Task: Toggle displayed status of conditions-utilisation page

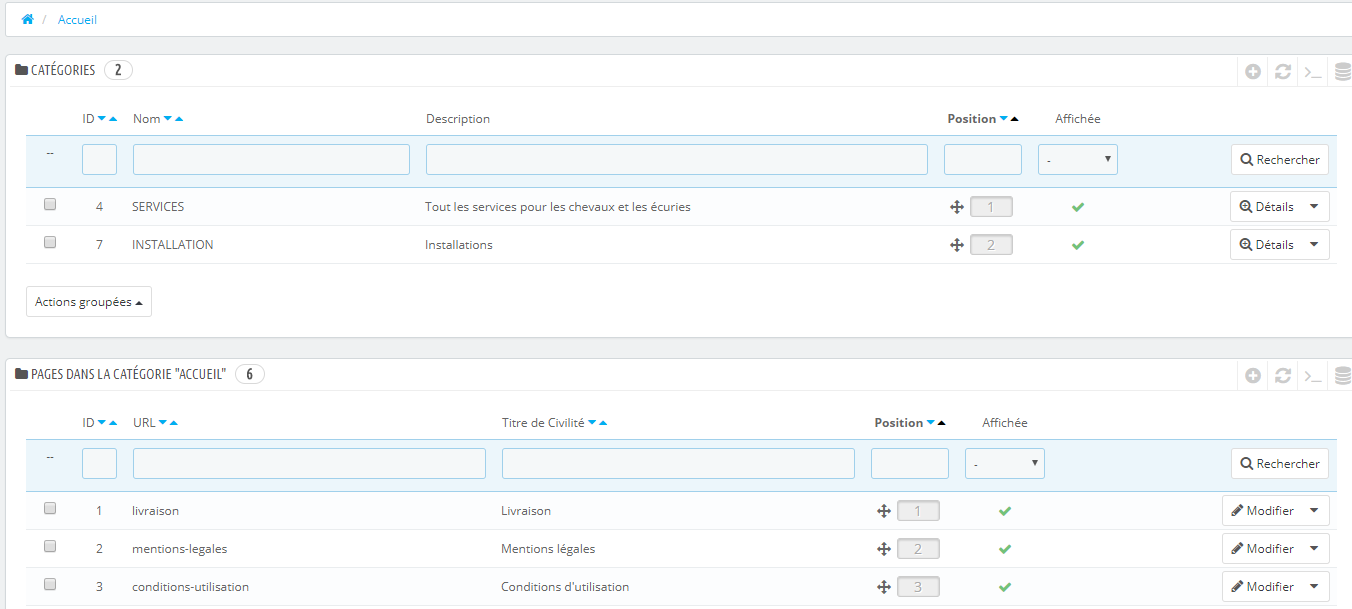Action: click(1005, 587)
